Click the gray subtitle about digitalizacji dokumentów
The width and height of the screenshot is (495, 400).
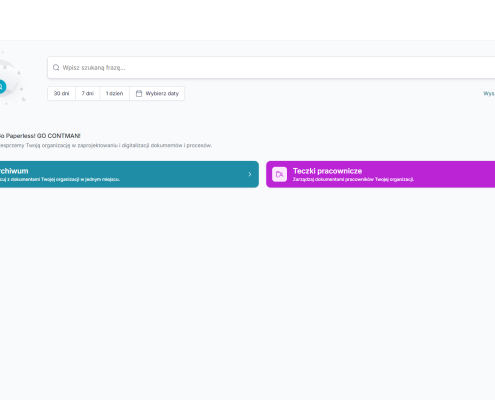tap(106, 145)
